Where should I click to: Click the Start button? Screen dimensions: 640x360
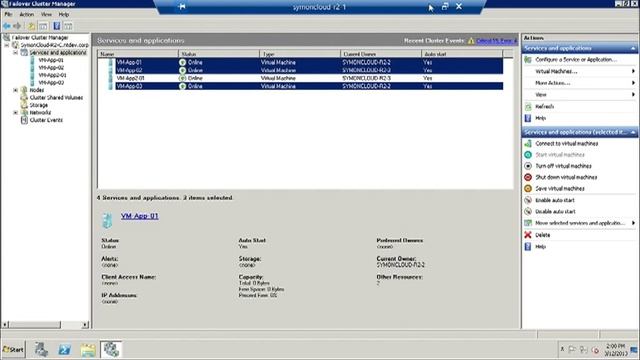click(x=13, y=349)
